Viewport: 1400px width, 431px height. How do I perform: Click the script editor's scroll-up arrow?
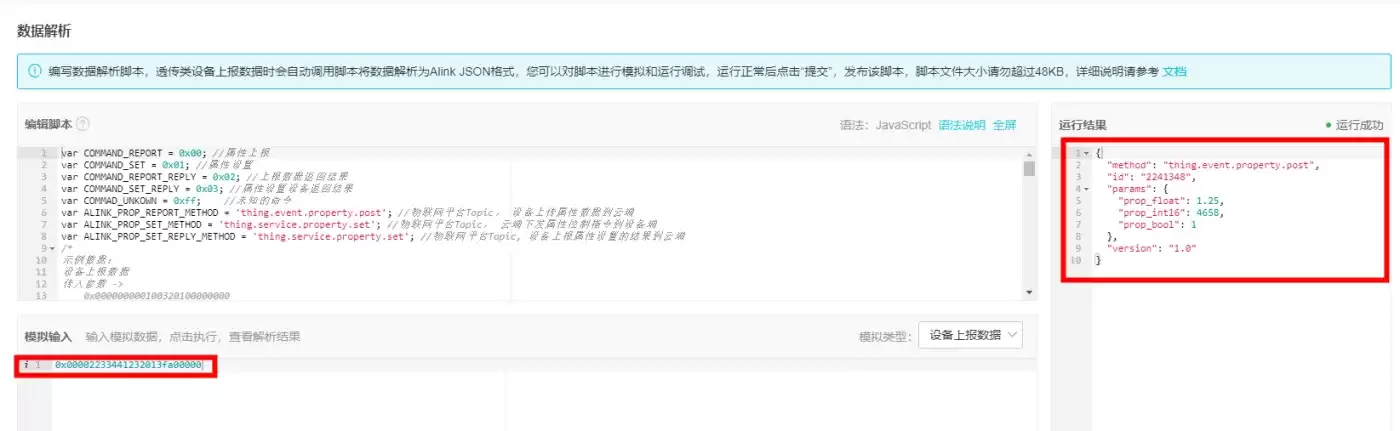click(x=1029, y=154)
